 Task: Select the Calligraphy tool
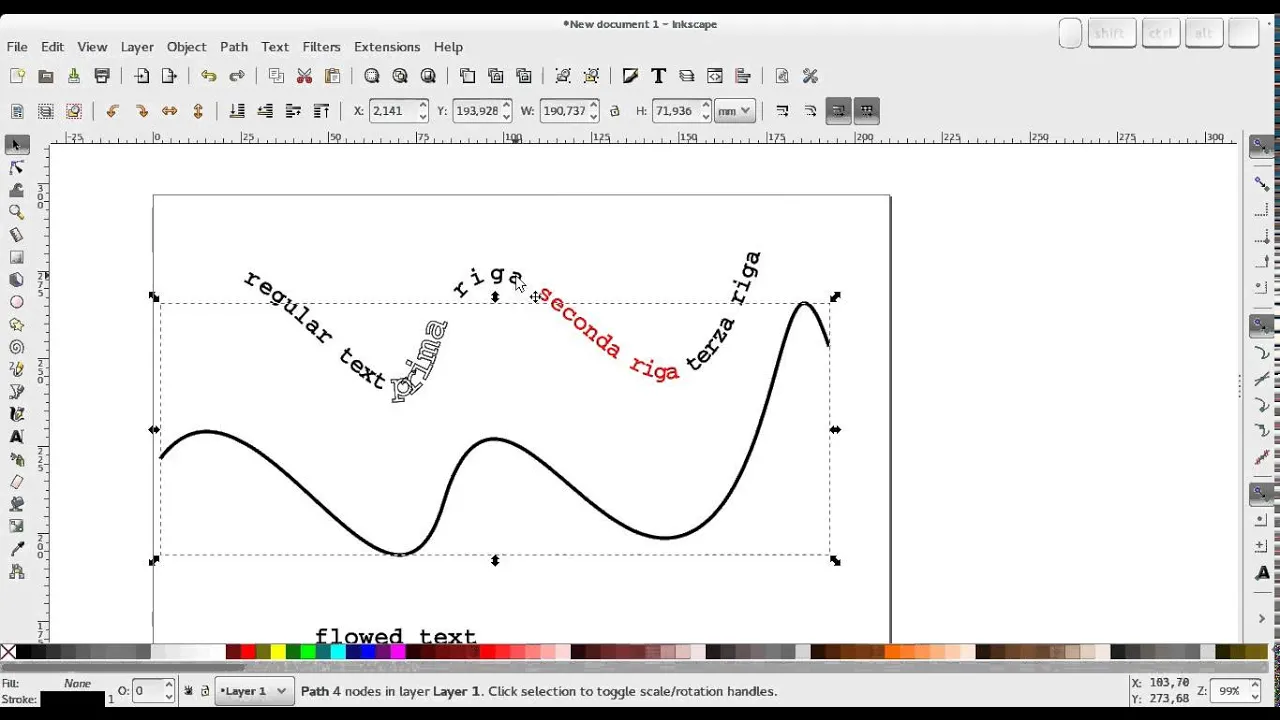pos(16,414)
